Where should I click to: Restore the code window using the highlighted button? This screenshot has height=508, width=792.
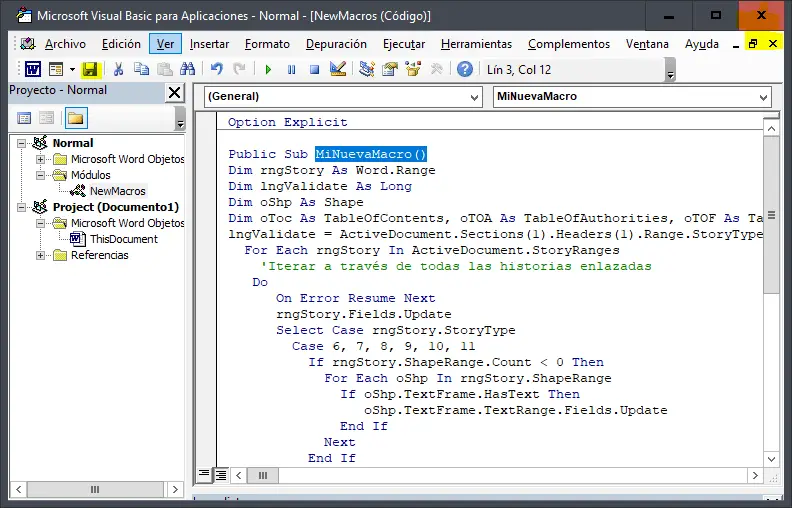pyautogui.click(x=753, y=44)
